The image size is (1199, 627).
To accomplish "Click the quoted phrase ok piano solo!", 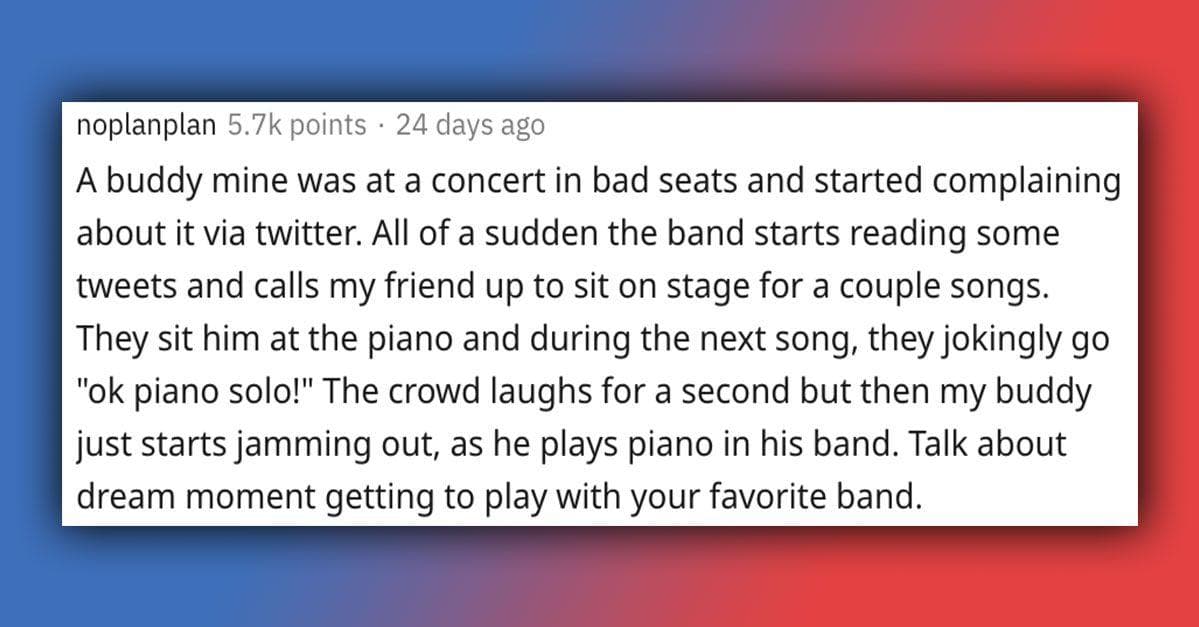I will 198,392.
